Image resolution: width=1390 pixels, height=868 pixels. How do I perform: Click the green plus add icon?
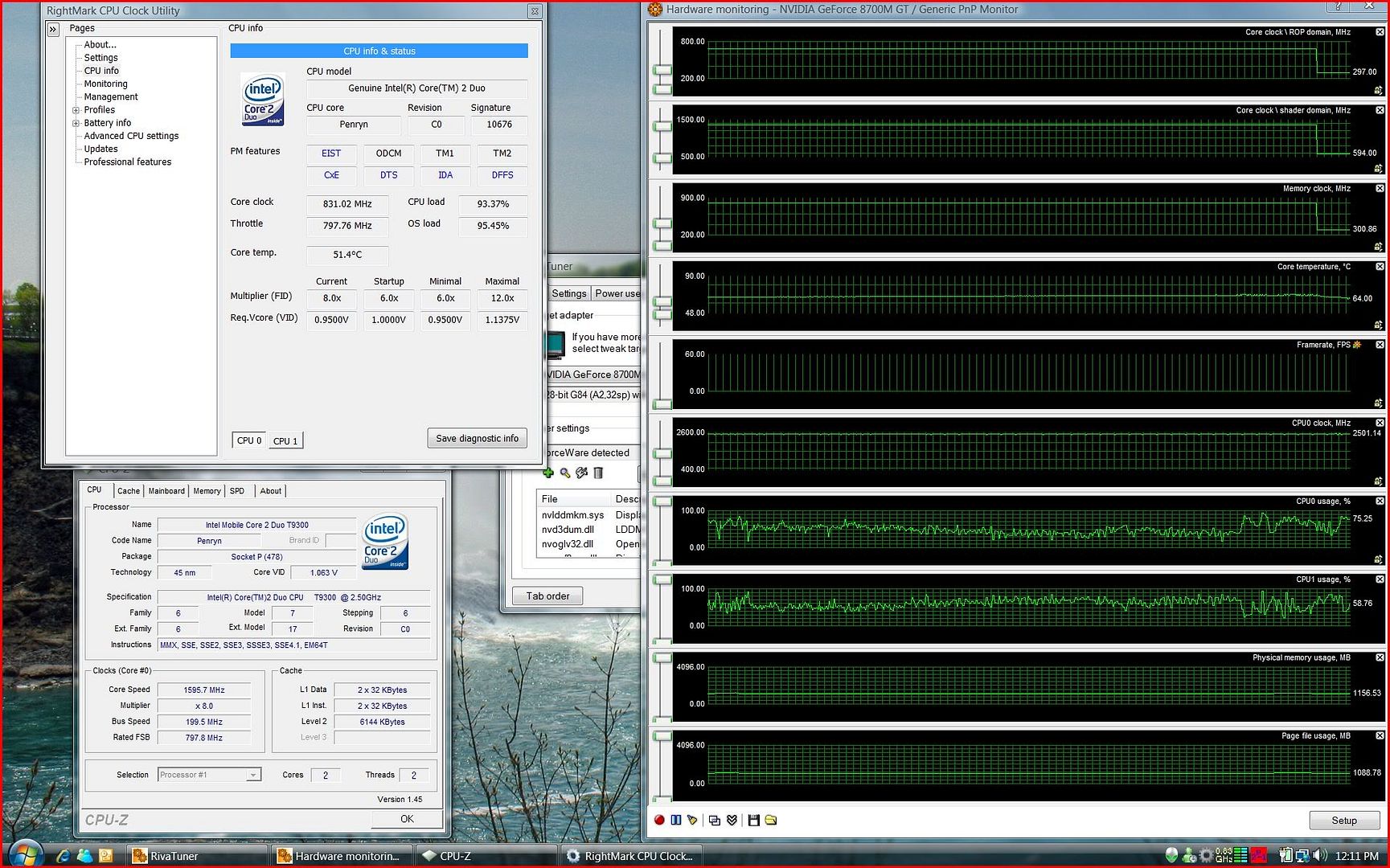click(548, 473)
